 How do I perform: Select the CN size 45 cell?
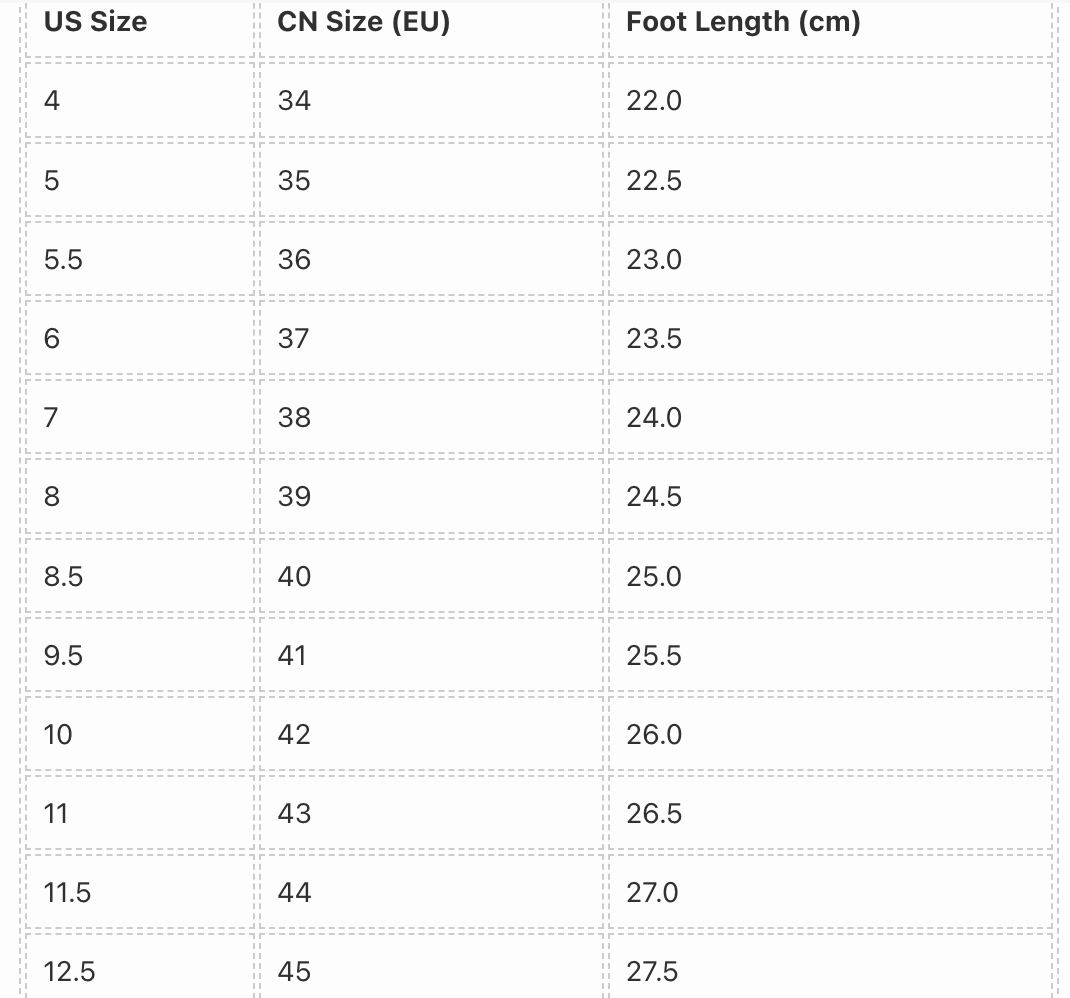tap(431, 967)
